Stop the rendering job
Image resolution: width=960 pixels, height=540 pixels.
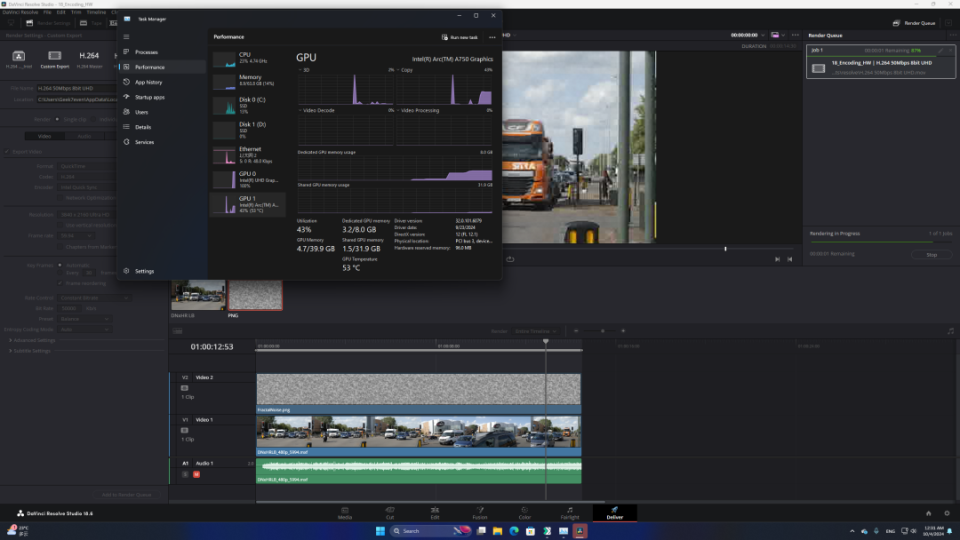pos(931,255)
